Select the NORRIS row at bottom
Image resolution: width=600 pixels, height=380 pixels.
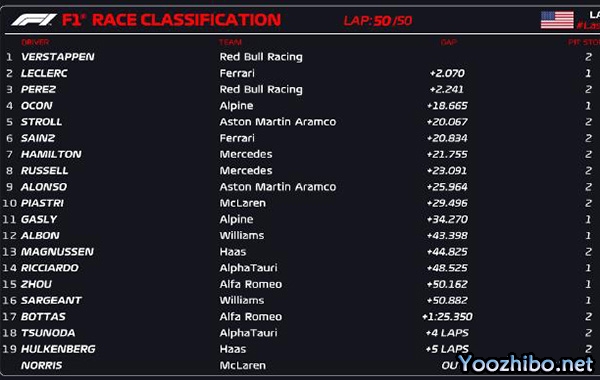tap(300, 365)
